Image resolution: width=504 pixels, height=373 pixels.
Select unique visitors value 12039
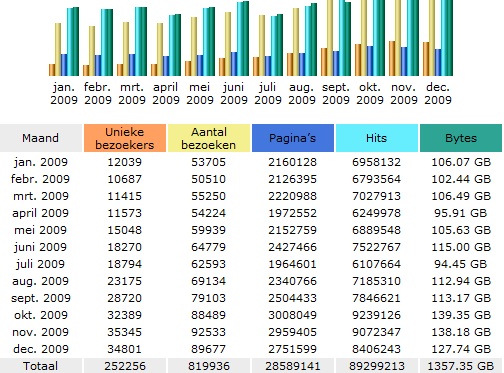point(125,162)
